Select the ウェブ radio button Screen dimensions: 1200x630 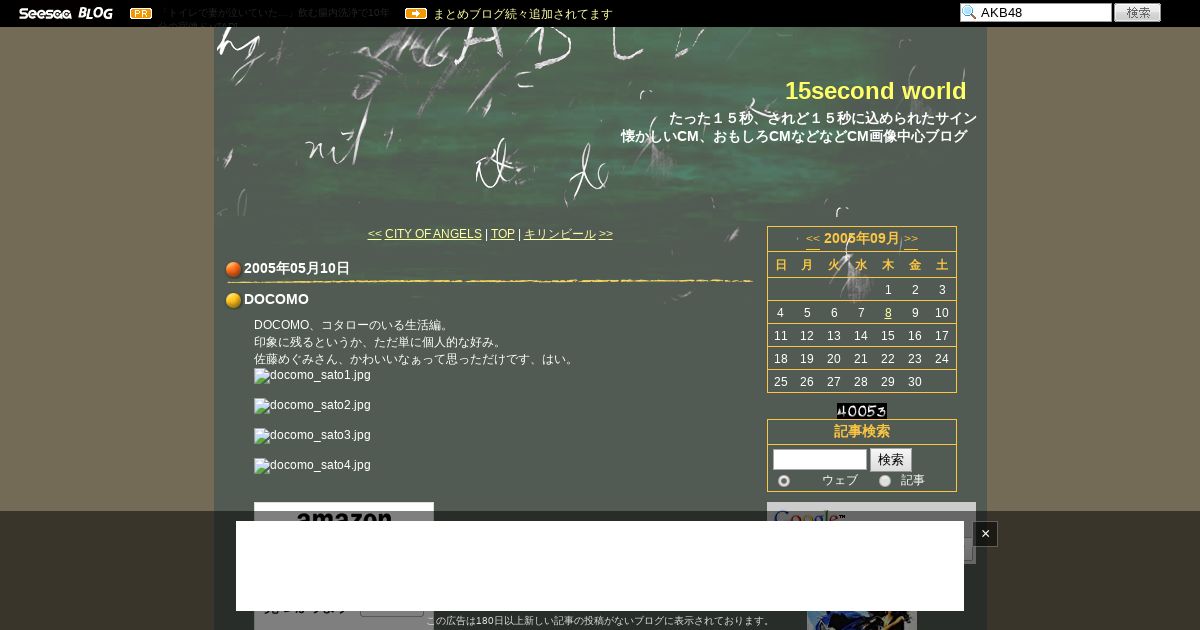coord(784,481)
